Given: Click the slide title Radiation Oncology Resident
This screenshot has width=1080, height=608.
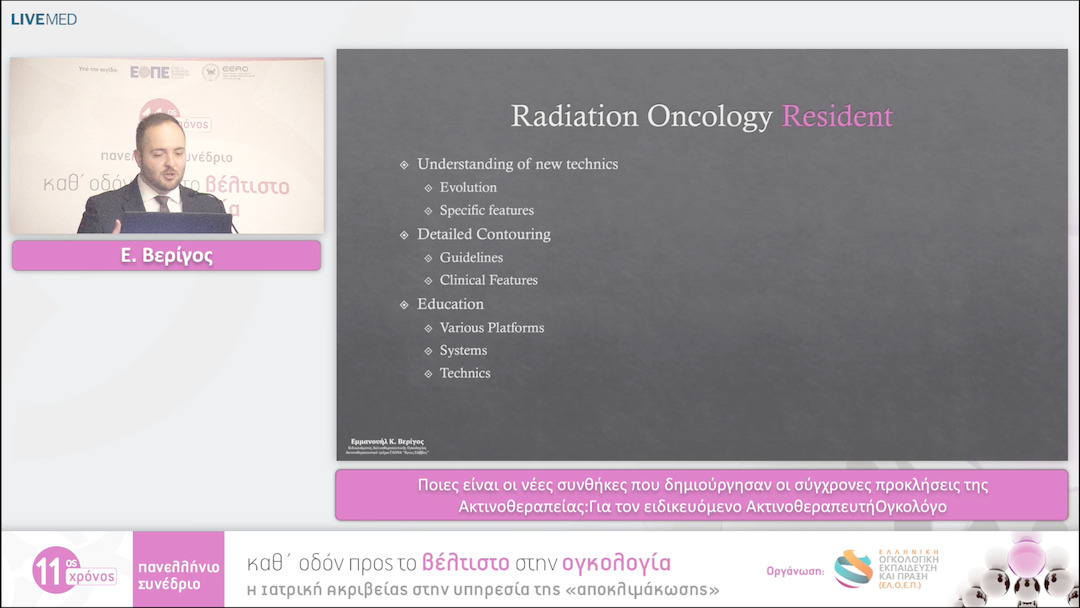Looking at the screenshot, I should [x=701, y=116].
